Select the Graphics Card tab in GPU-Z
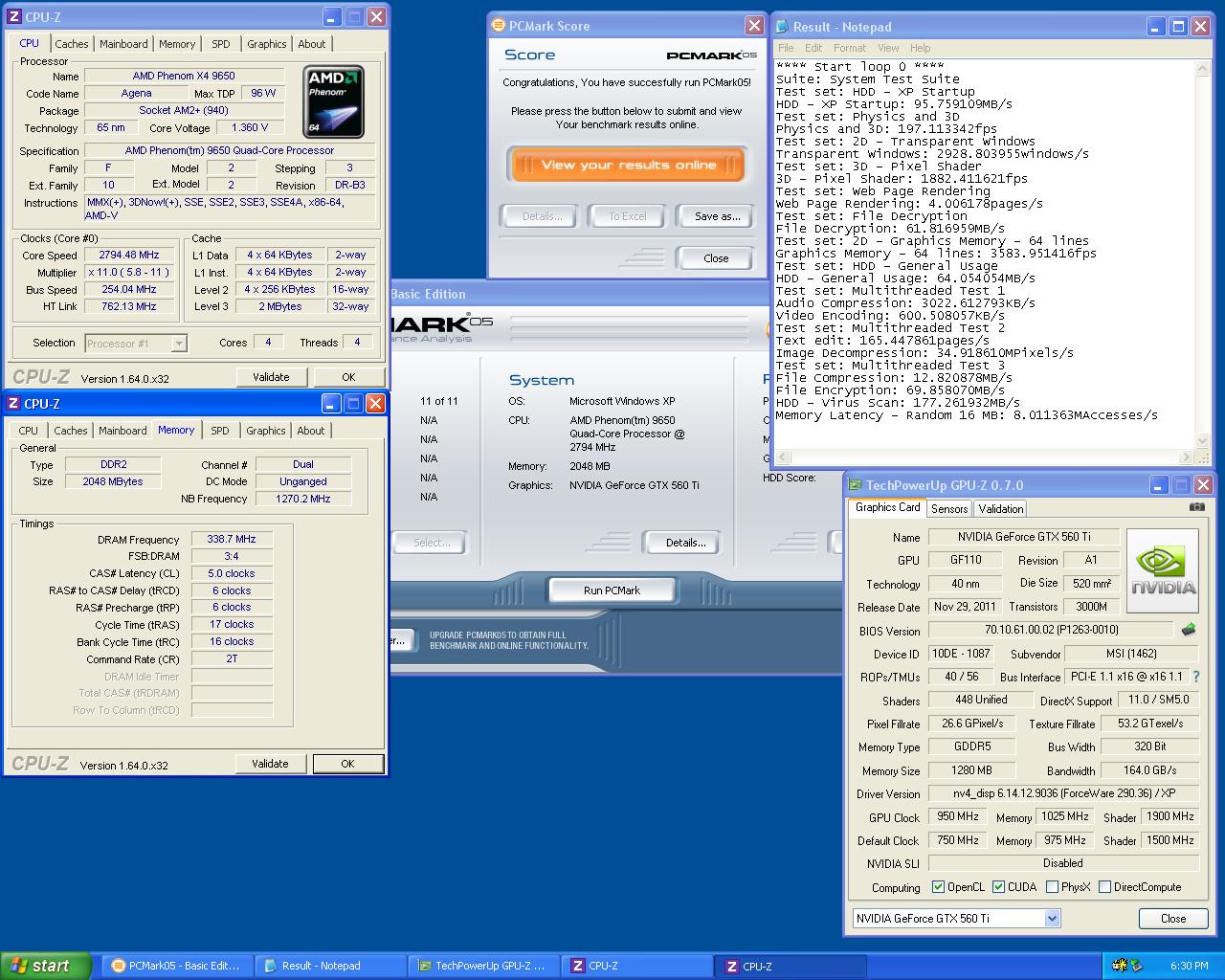Screen dimensions: 1225x980 point(887,508)
